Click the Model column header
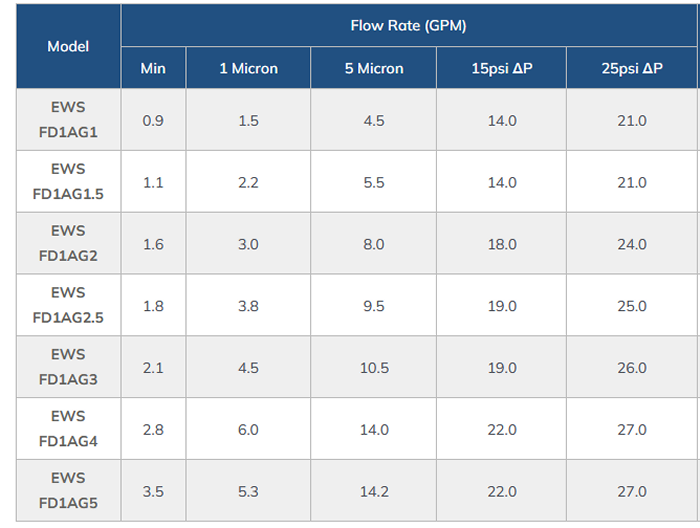 pos(68,46)
